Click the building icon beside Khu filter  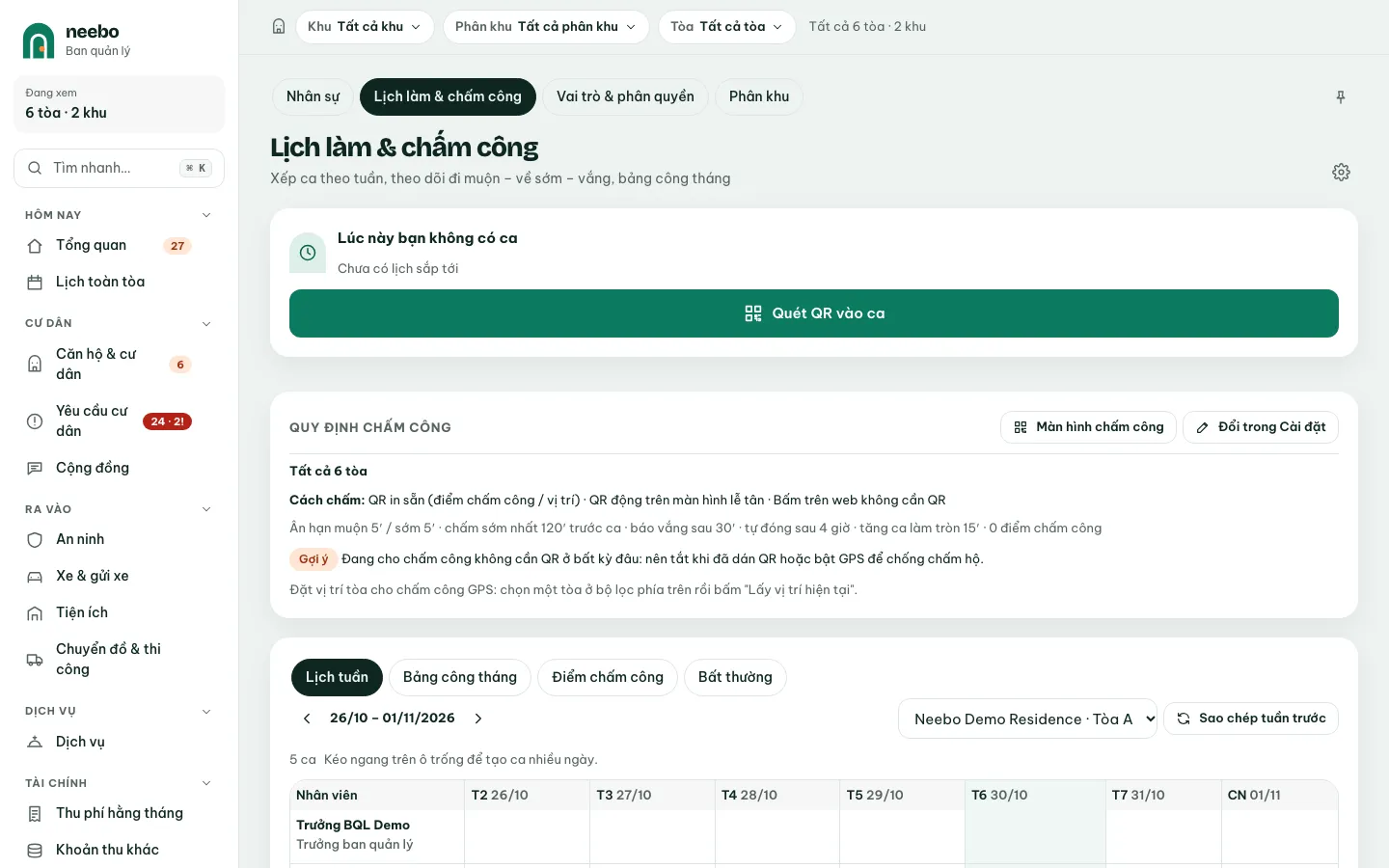tap(279, 27)
